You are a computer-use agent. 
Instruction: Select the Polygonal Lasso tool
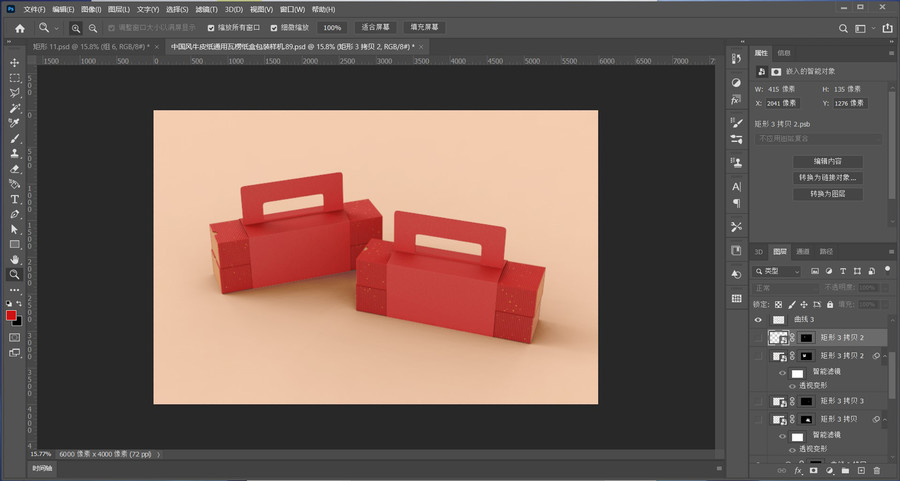click(x=15, y=93)
